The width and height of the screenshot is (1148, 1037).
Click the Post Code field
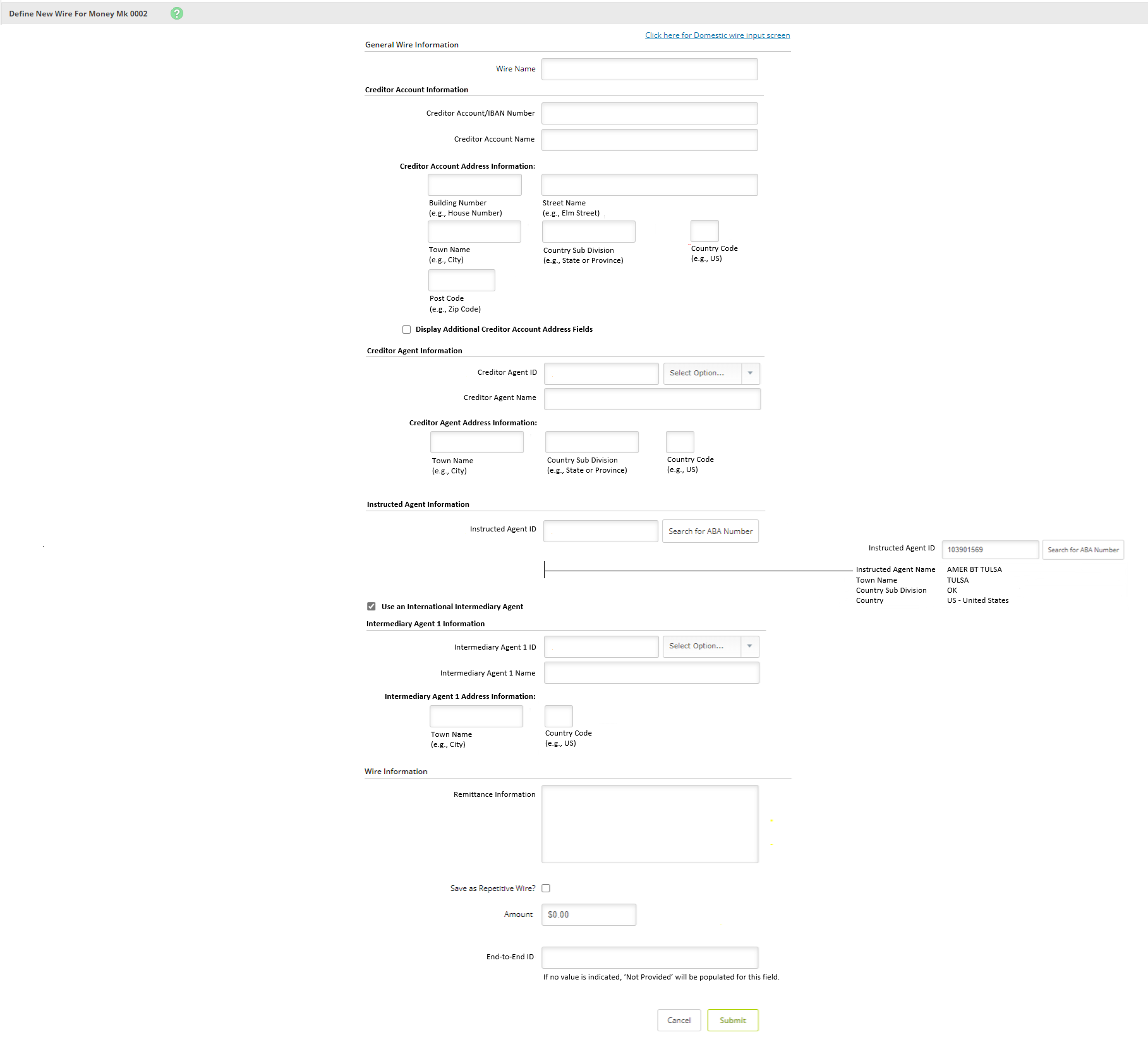point(461,280)
